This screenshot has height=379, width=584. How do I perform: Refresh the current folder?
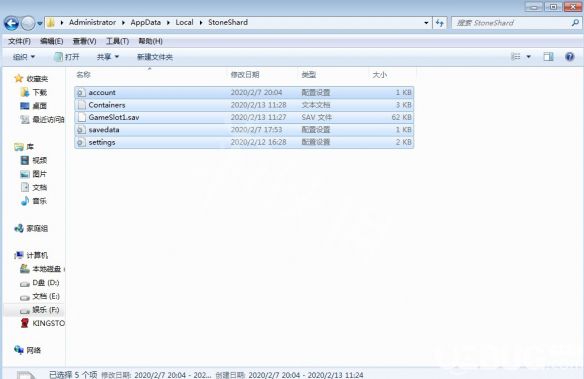point(440,23)
